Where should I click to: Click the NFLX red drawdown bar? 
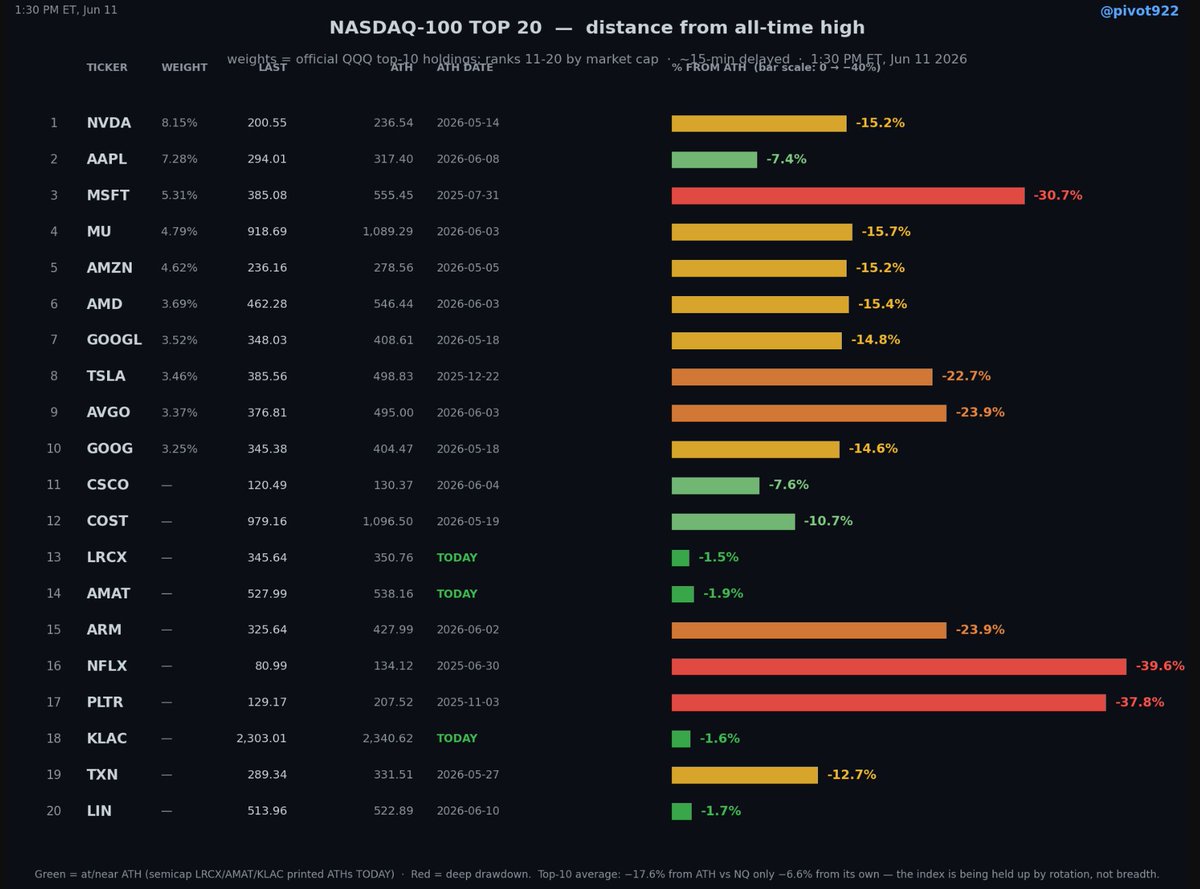point(899,666)
